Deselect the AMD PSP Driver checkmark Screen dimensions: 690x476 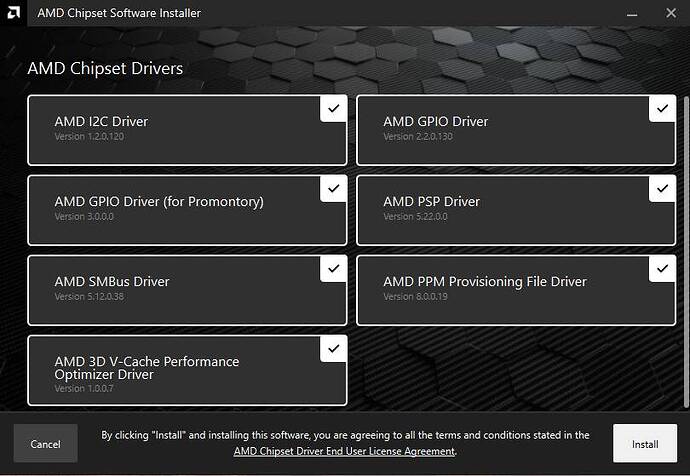click(662, 188)
